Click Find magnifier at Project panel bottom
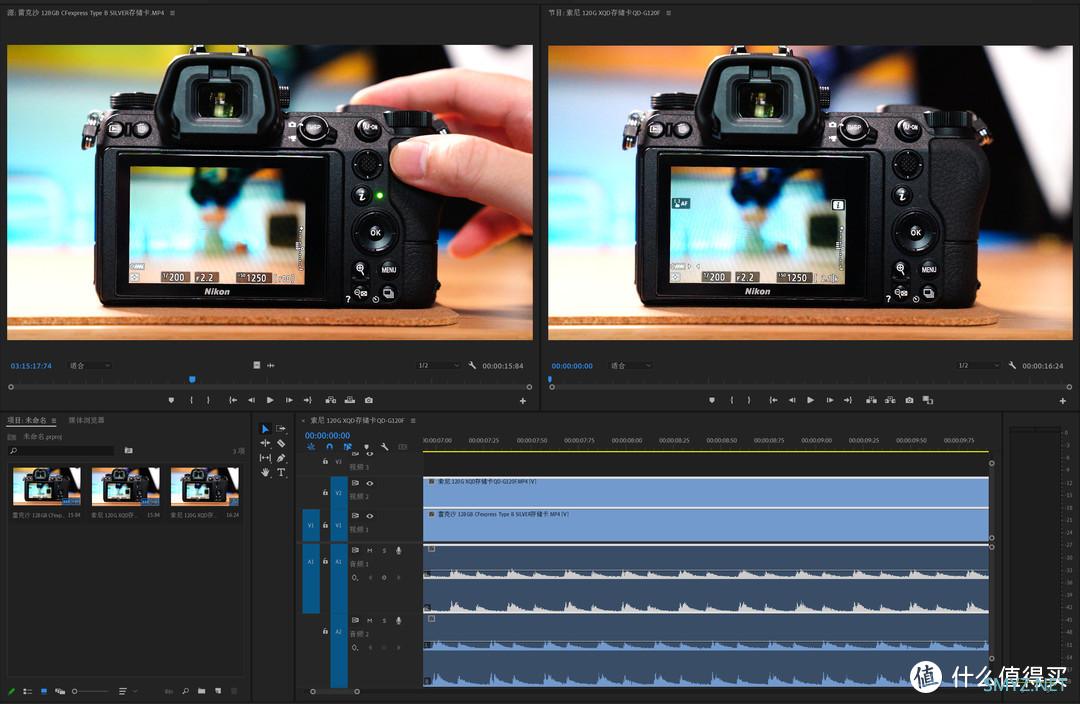This screenshot has width=1080, height=704. (x=185, y=690)
